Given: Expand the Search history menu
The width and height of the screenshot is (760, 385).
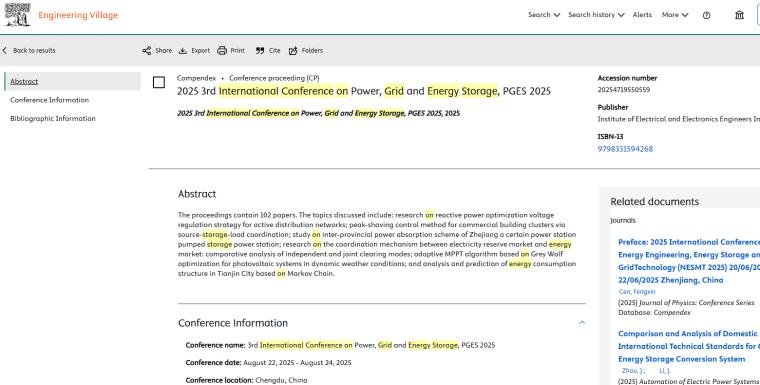Looking at the screenshot, I should [596, 15].
